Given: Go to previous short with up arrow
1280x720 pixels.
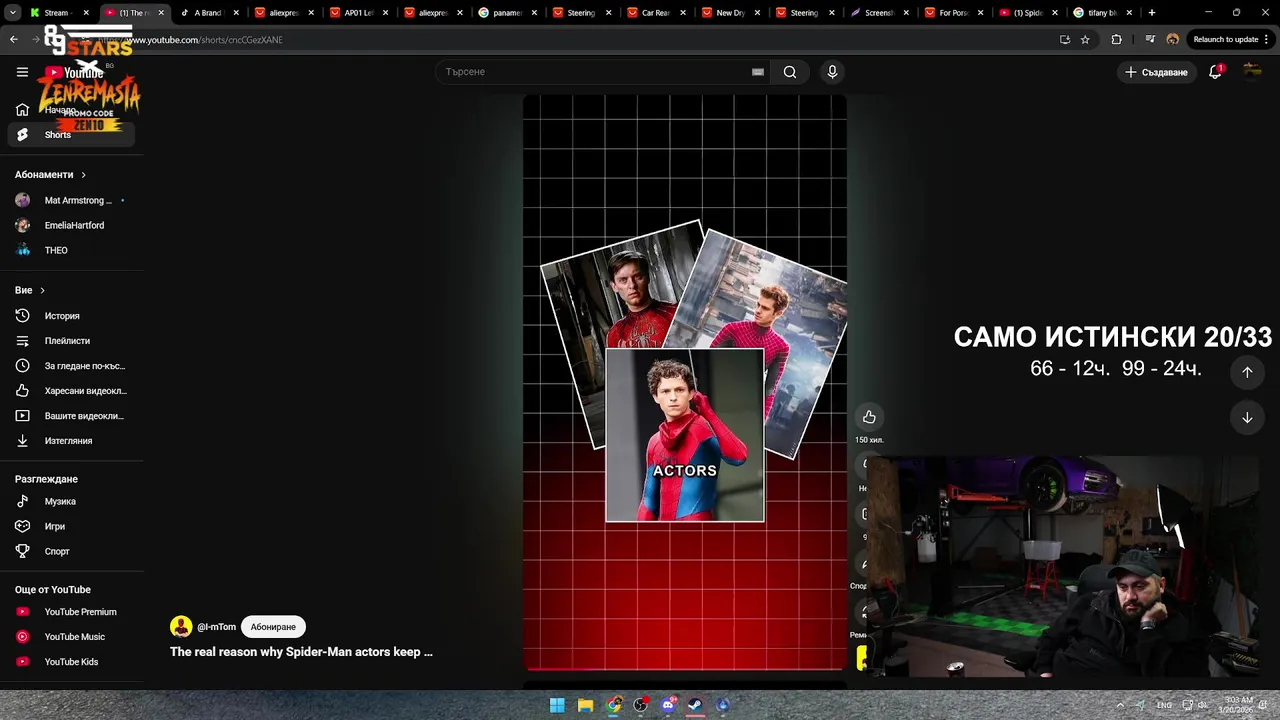Looking at the screenshot, I should [1247, 372].
